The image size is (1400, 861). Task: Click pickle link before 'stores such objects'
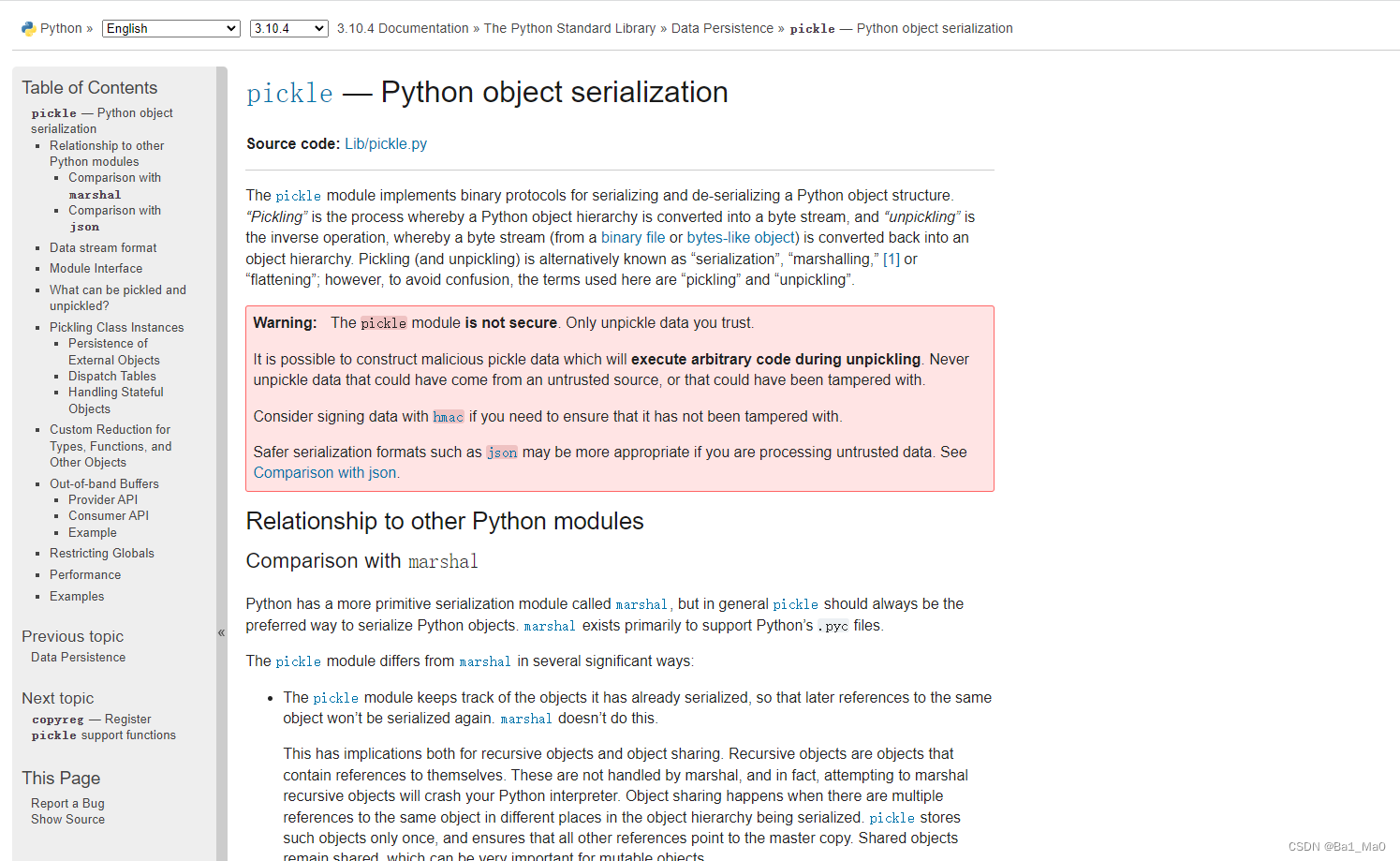point(892,818)
